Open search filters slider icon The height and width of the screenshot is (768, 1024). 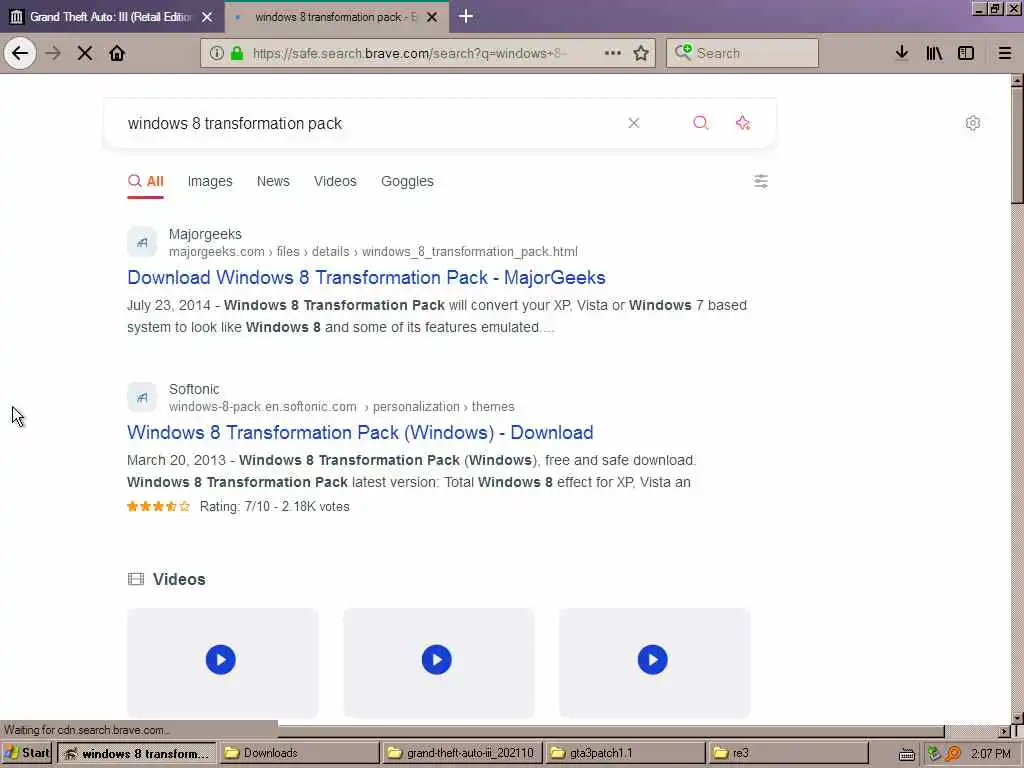761,181
